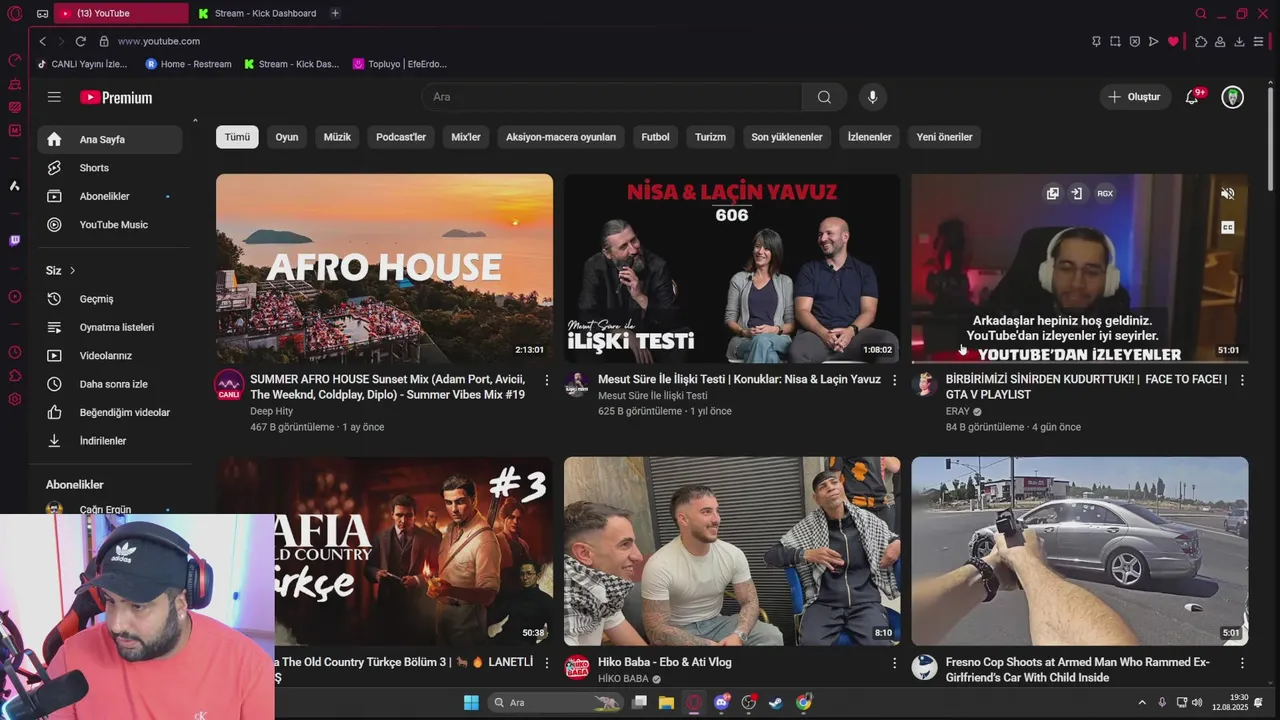1280x720 pixels.
Task: Select the Tümü filter chip
Action: click(x=237, y=137)
